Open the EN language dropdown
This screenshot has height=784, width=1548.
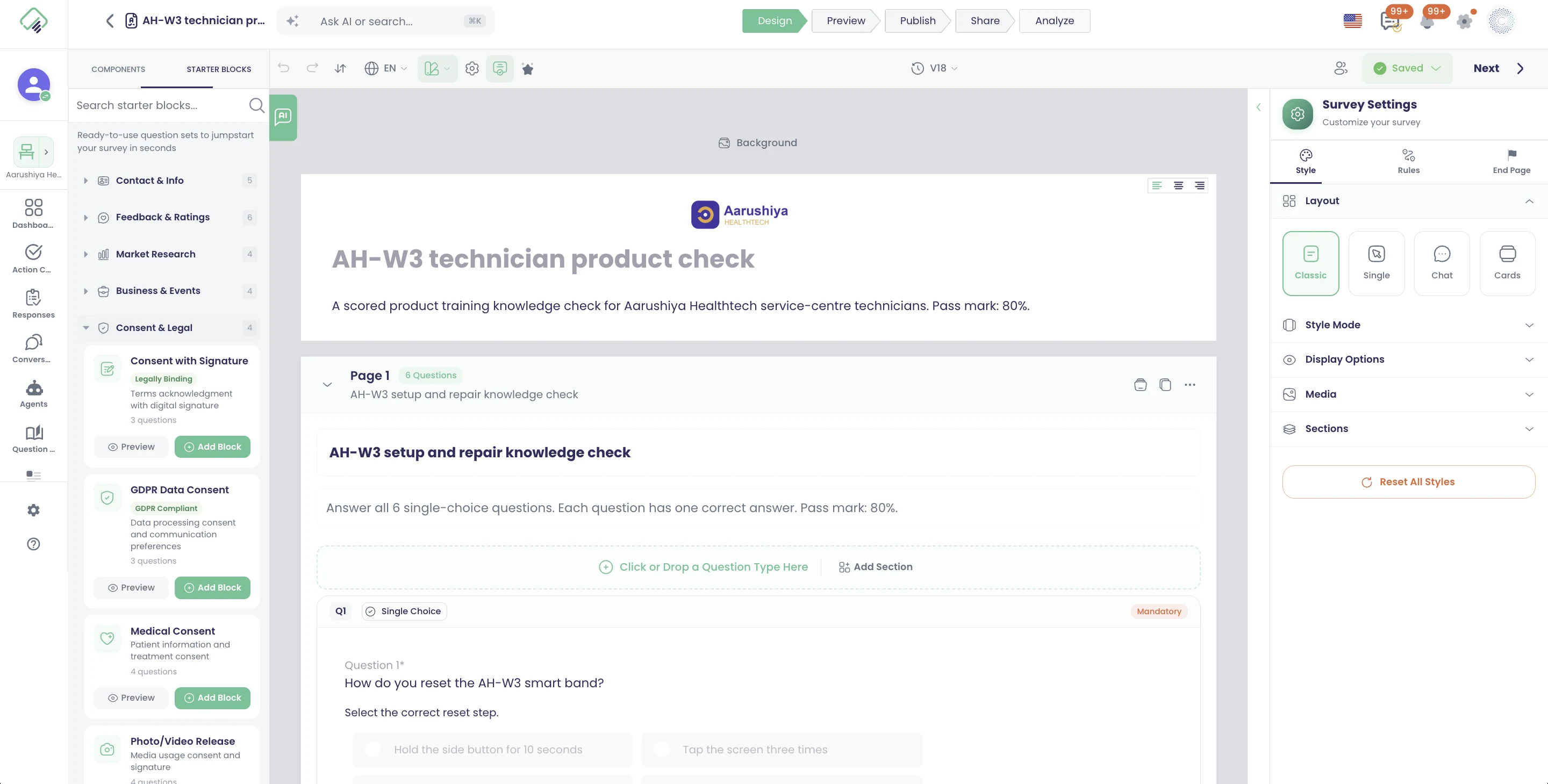click(386, 68)
